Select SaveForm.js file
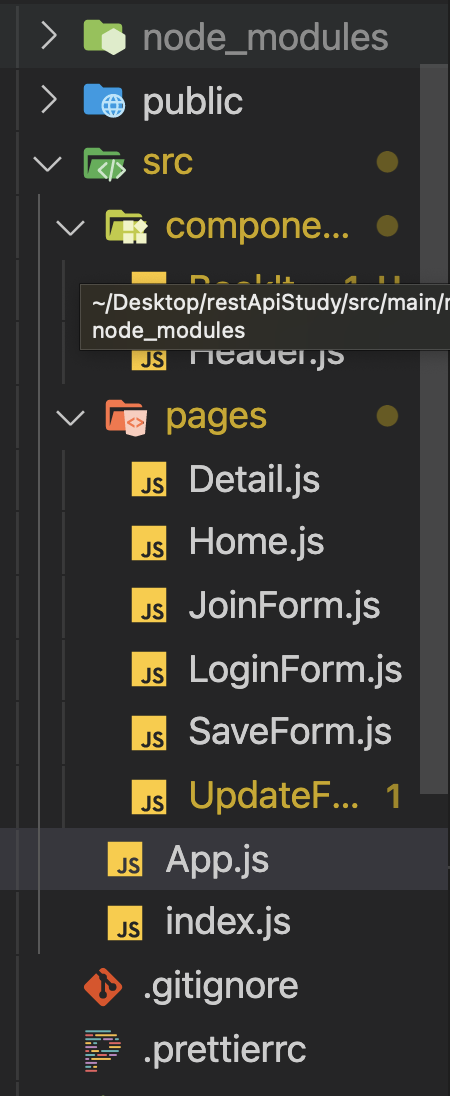The image size is (450, 1096). 290,733
